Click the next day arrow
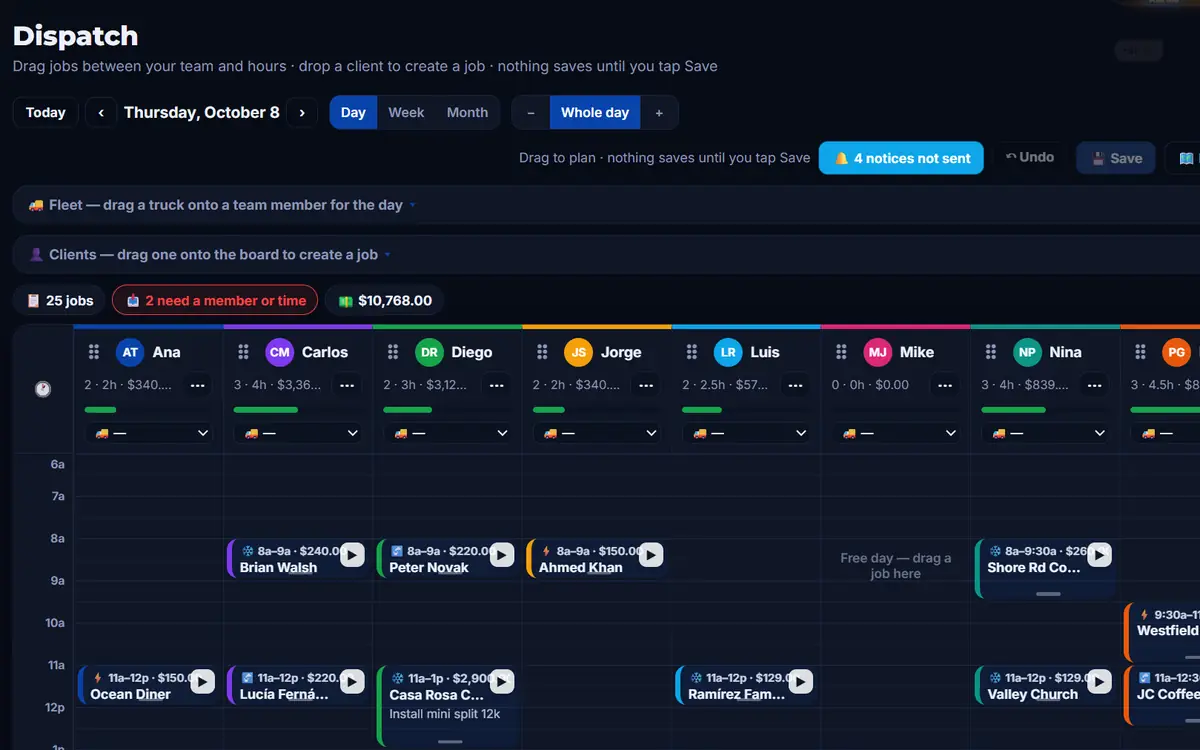Screen dimensions: 1200x750 click(302, 113)
